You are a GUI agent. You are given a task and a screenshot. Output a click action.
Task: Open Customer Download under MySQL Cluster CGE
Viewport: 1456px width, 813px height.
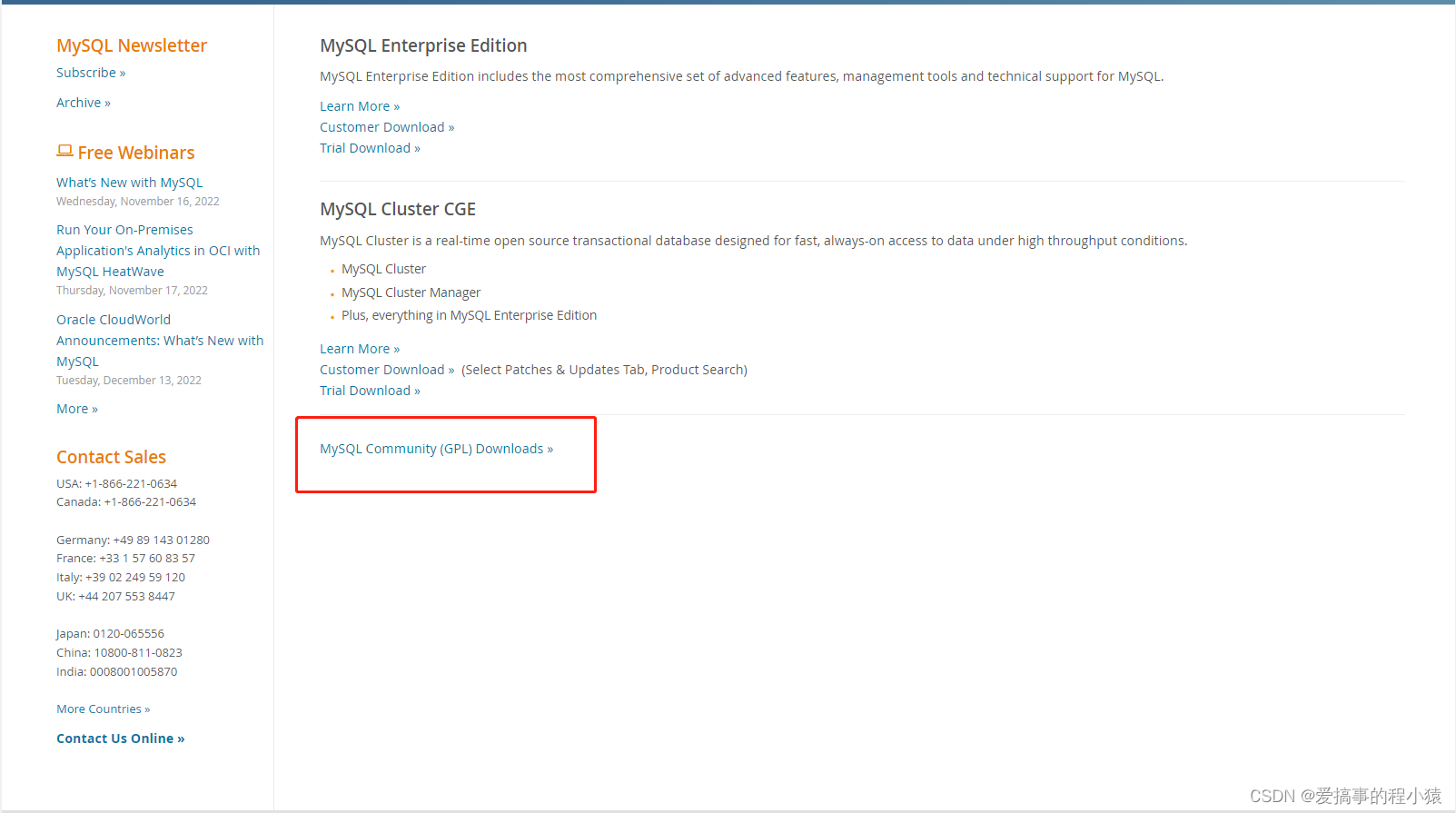(x=387, y=370)
